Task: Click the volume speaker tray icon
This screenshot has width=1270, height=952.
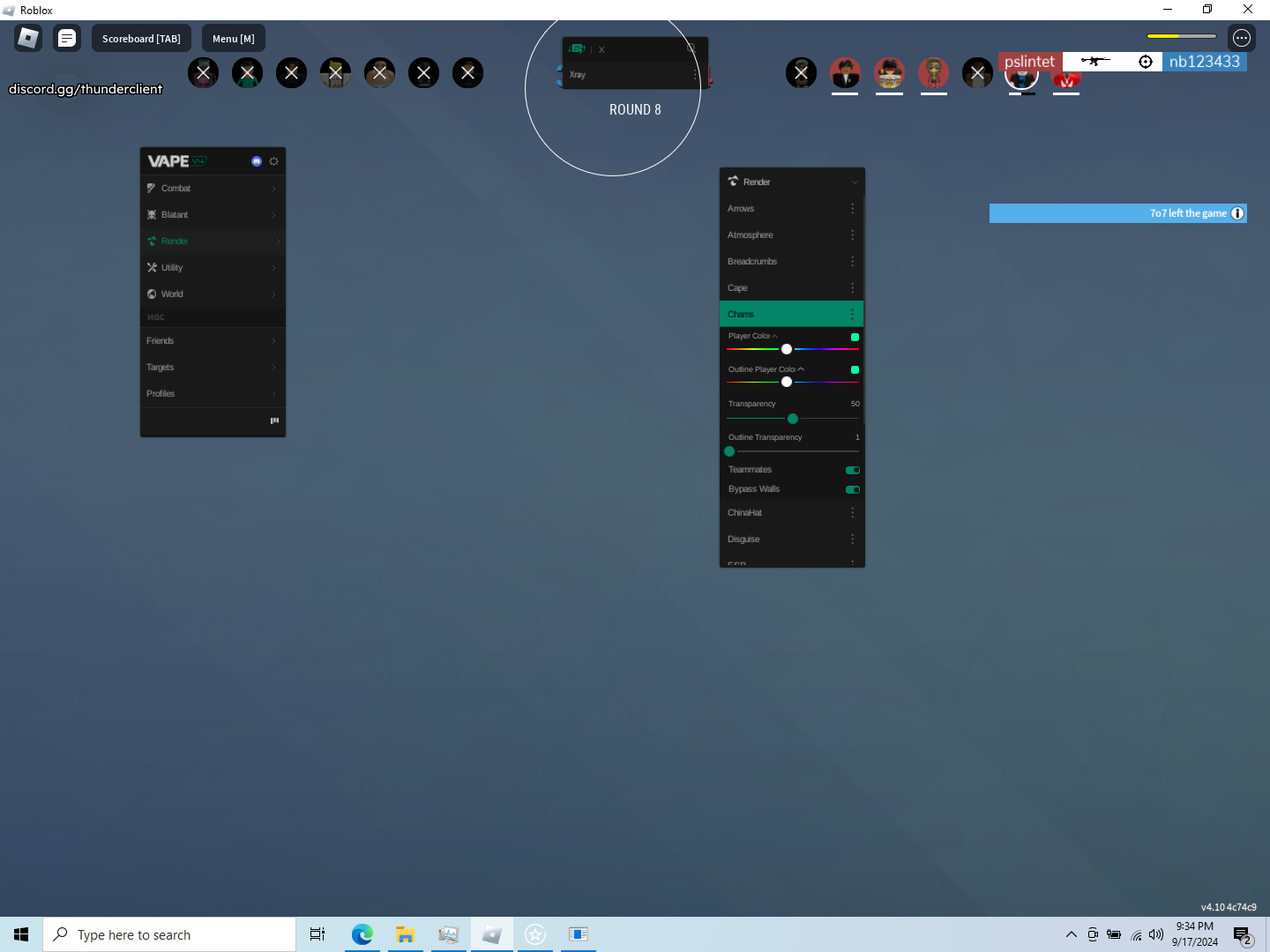Action: (x=1156, y=934)
